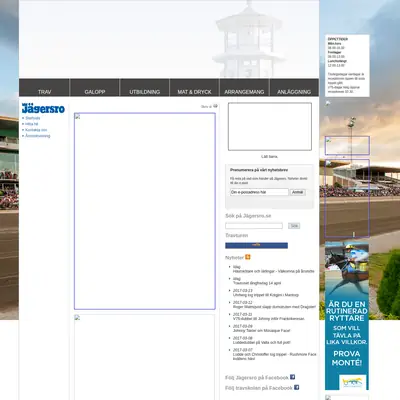Open the 'Följ Jägersro på Facebook' link

tap(257, 378)
